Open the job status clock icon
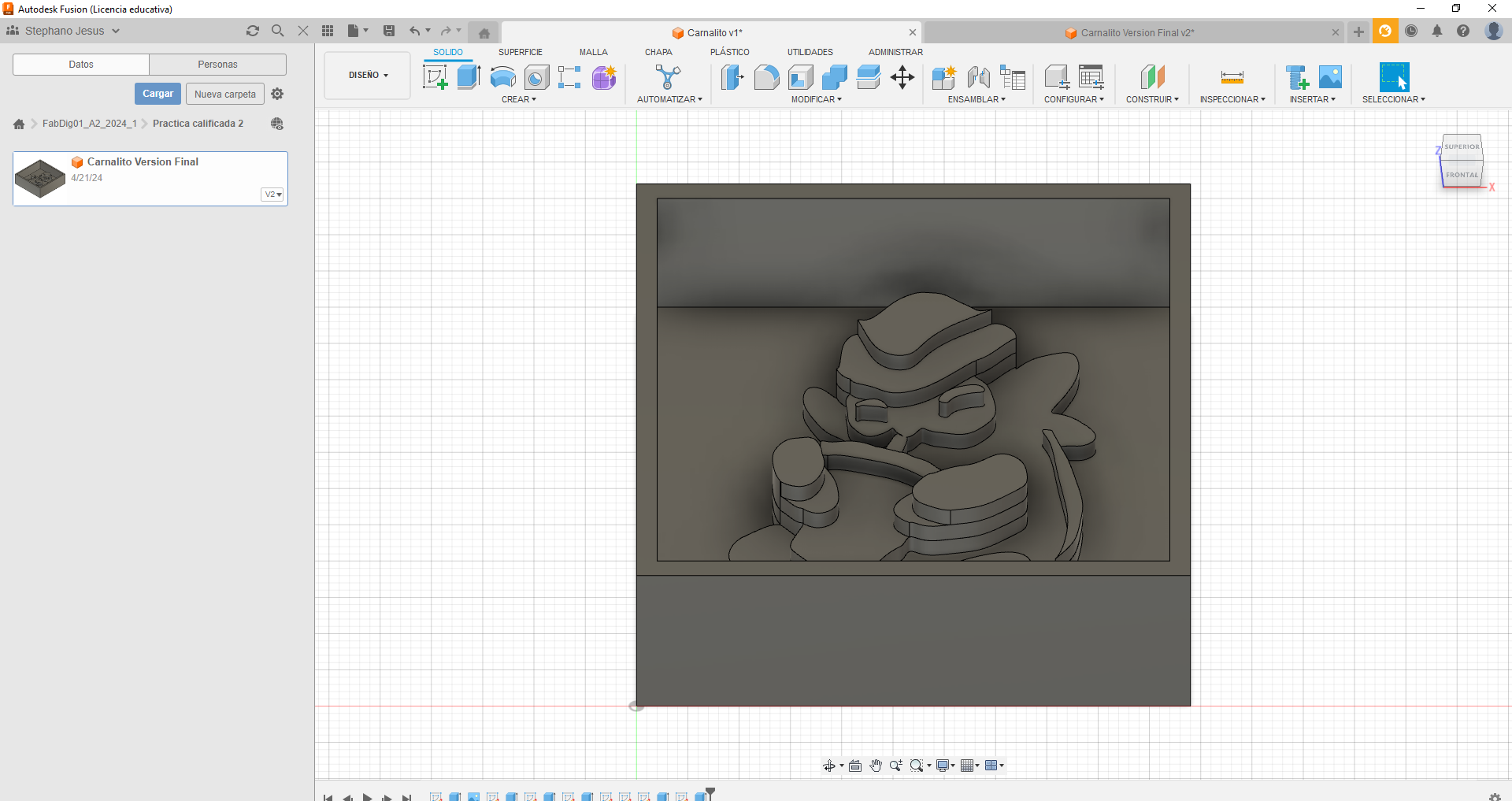 point(1411,31)
